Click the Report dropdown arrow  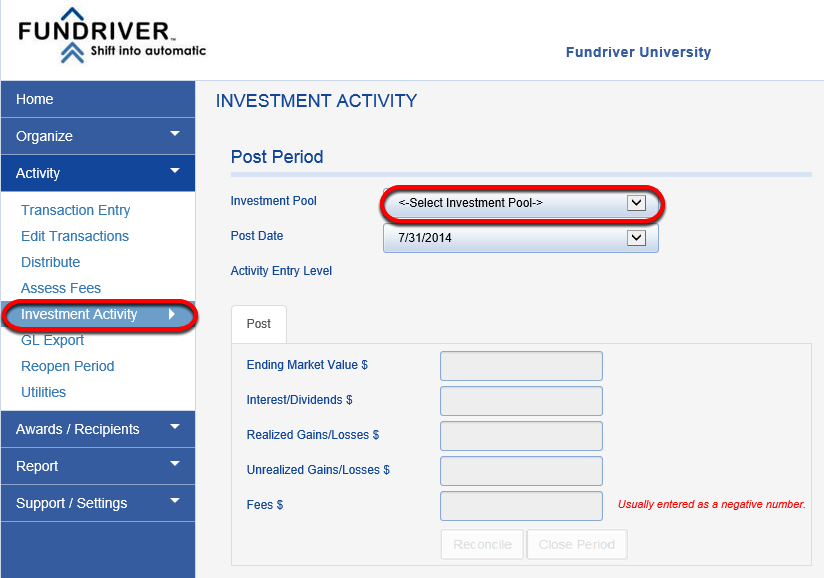tap(175, 463)
